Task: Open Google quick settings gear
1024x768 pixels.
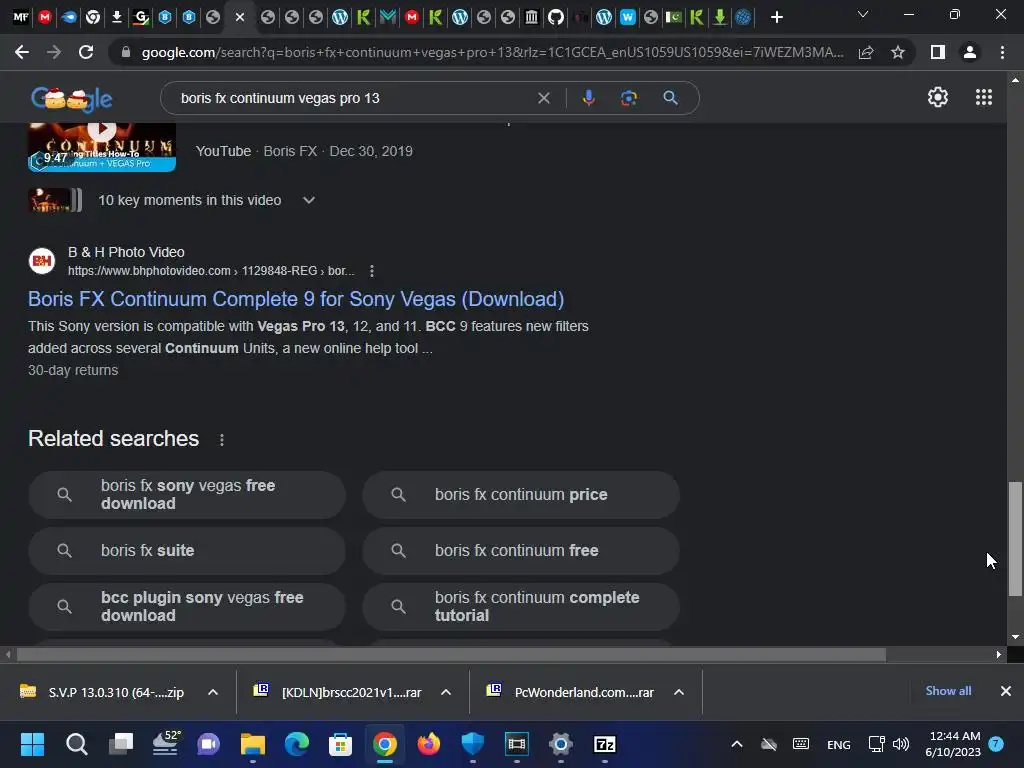Action: click(x=938, y=97)
